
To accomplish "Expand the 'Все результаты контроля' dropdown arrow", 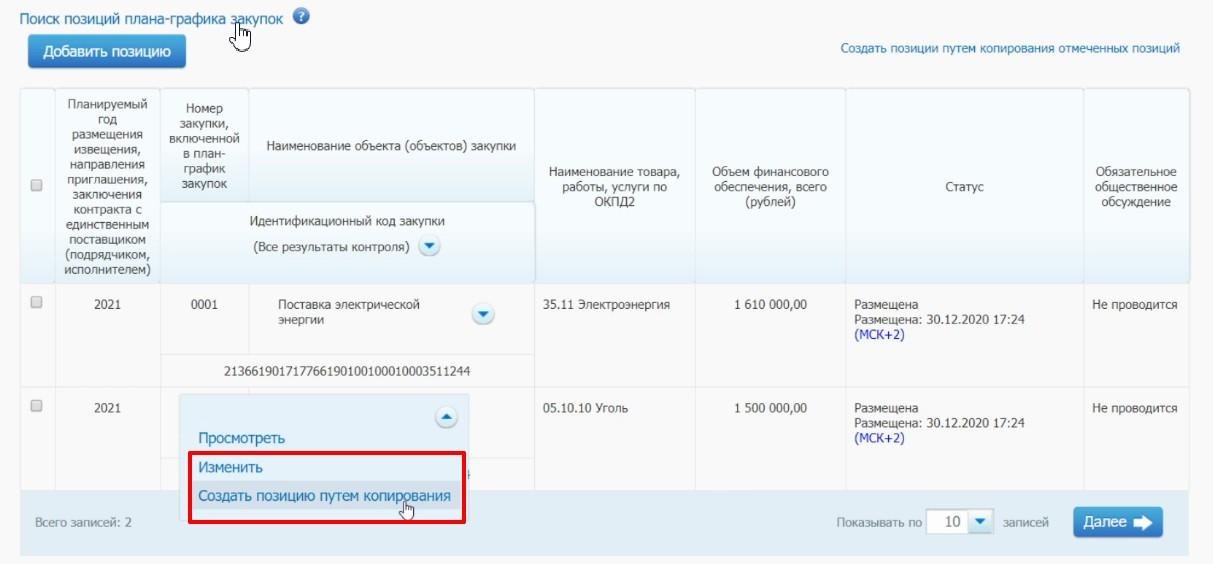I will click(x=429, y=247).
